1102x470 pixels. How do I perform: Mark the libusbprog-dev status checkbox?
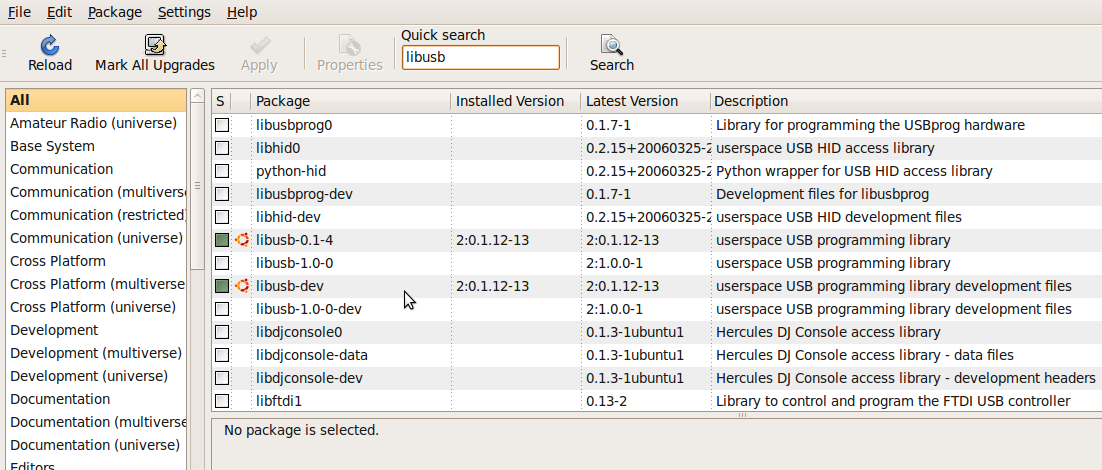coord(222,194)
